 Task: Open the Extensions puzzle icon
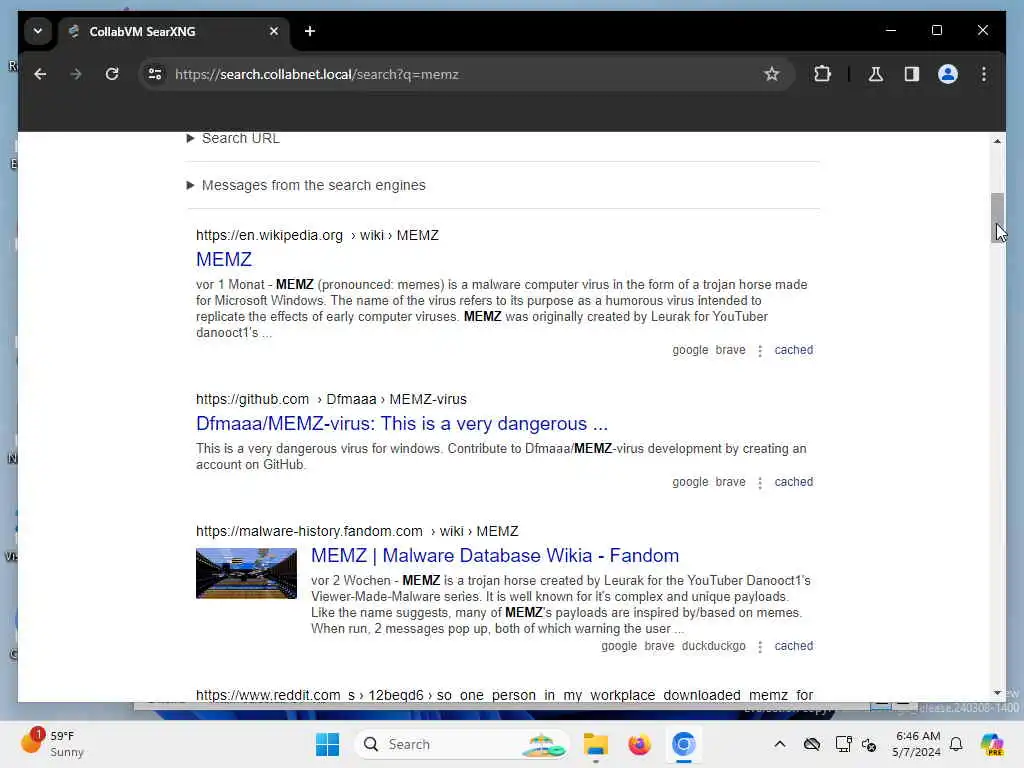click(822, 74)
